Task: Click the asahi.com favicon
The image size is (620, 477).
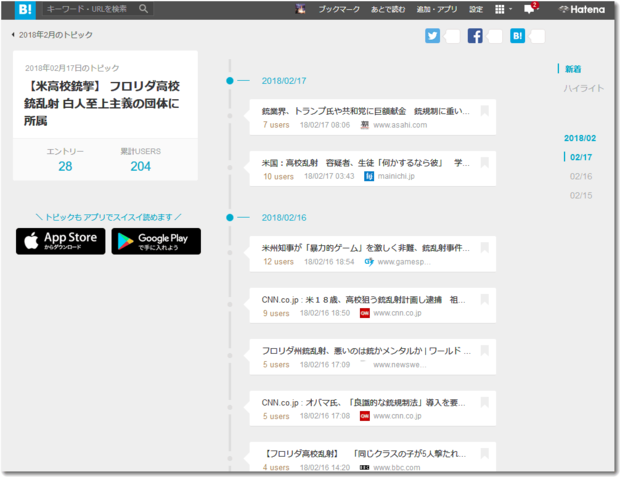Action: 365,125
